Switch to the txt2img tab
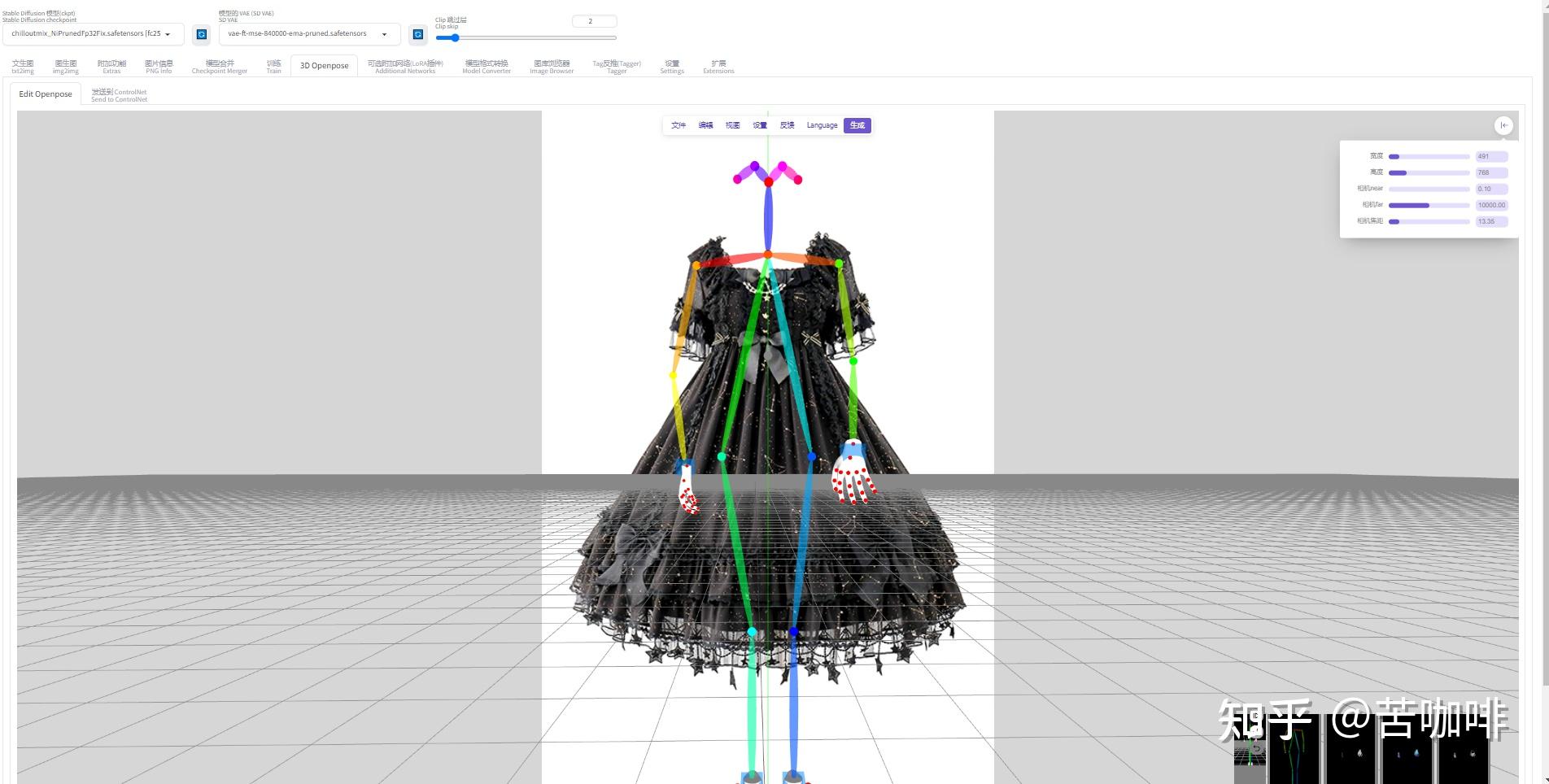This screenshot has width=1549, height=784. (x=23, y=65)
